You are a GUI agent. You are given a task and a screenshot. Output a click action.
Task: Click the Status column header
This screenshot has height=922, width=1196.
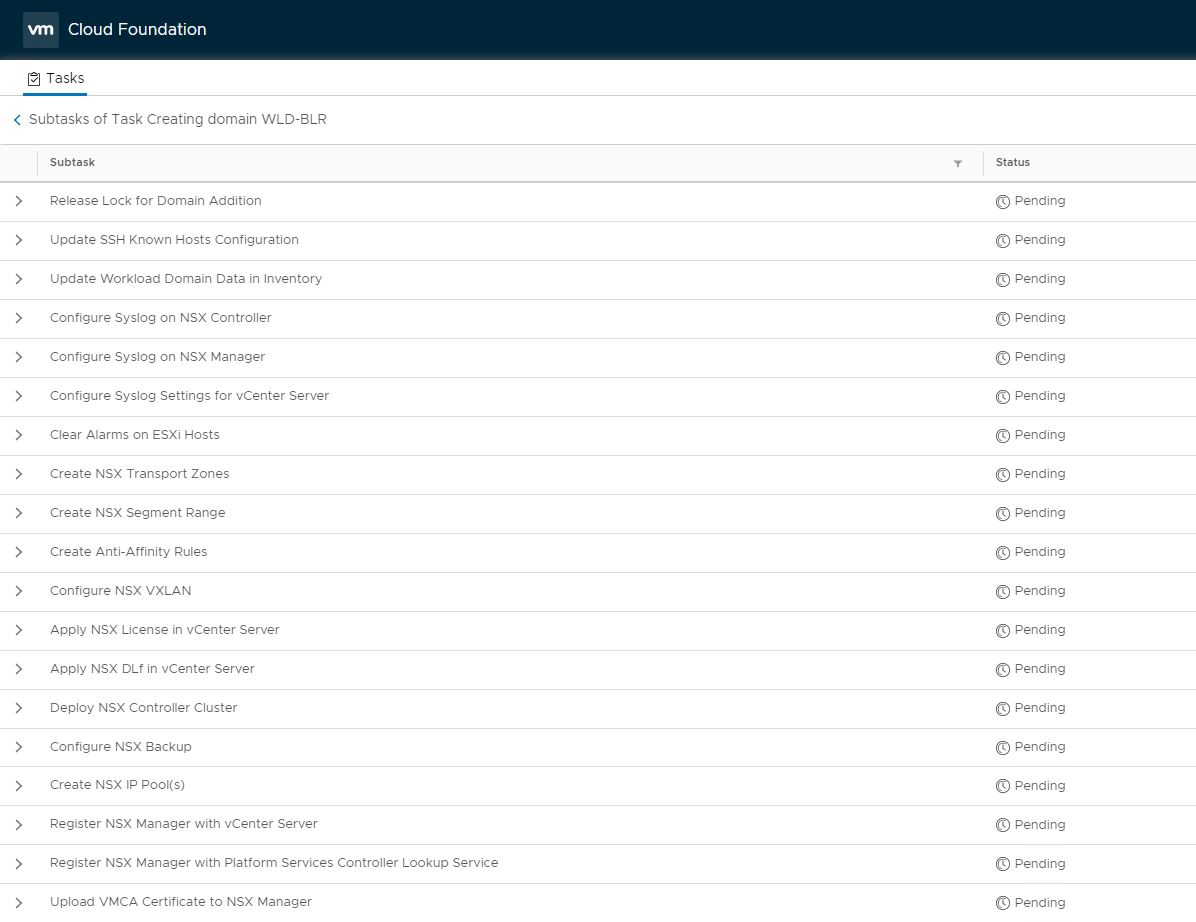coord(1012,162)
